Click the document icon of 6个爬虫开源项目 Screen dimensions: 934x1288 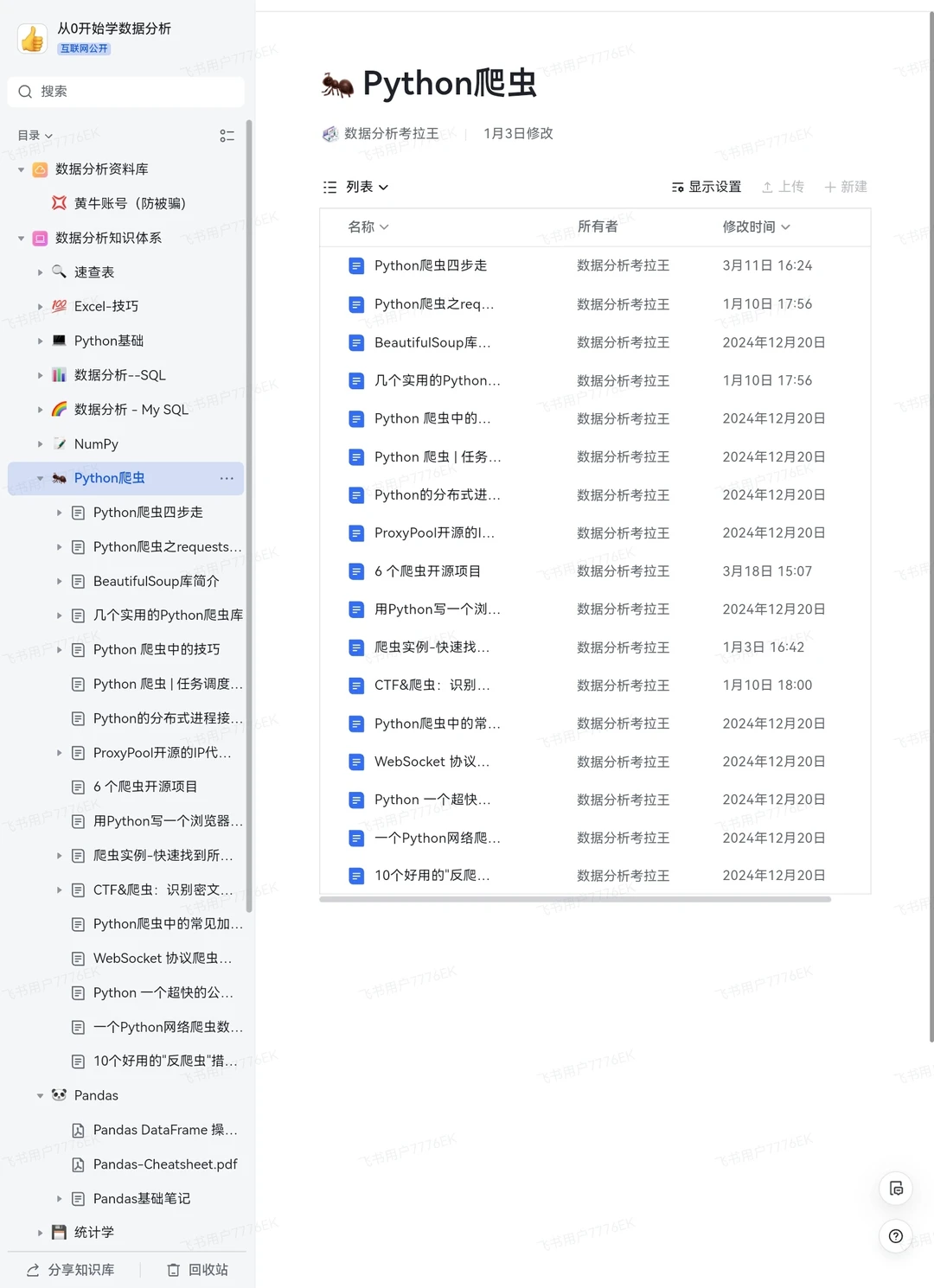[356, 571]
